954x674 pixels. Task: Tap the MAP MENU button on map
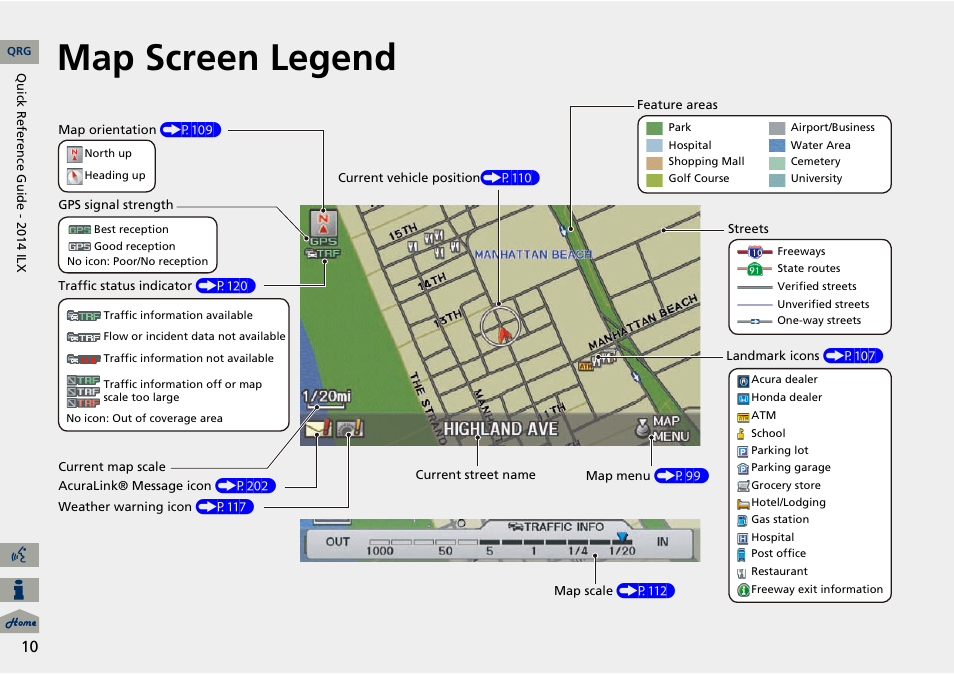pos(663,429)
